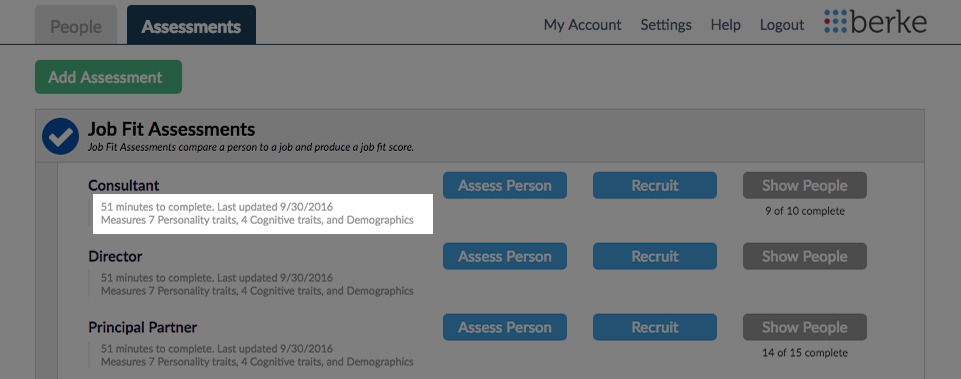Viewport: 961px width, 379px height.
Task: Click '14 of 15 complete' text
Action: [805, 353]
